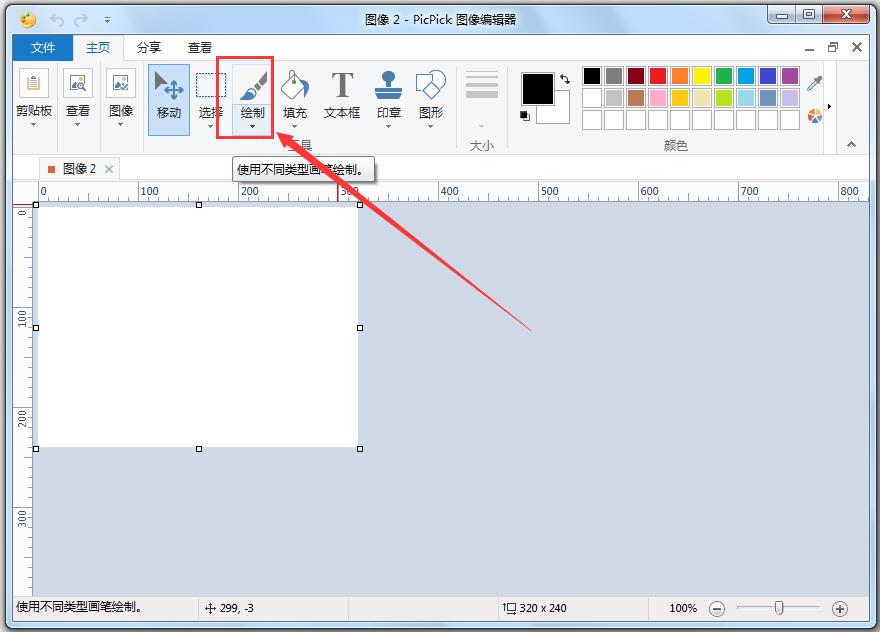Pick the background white color box
Image resolution: width=880 pixels, height=632 pixels.
[558, 112]
